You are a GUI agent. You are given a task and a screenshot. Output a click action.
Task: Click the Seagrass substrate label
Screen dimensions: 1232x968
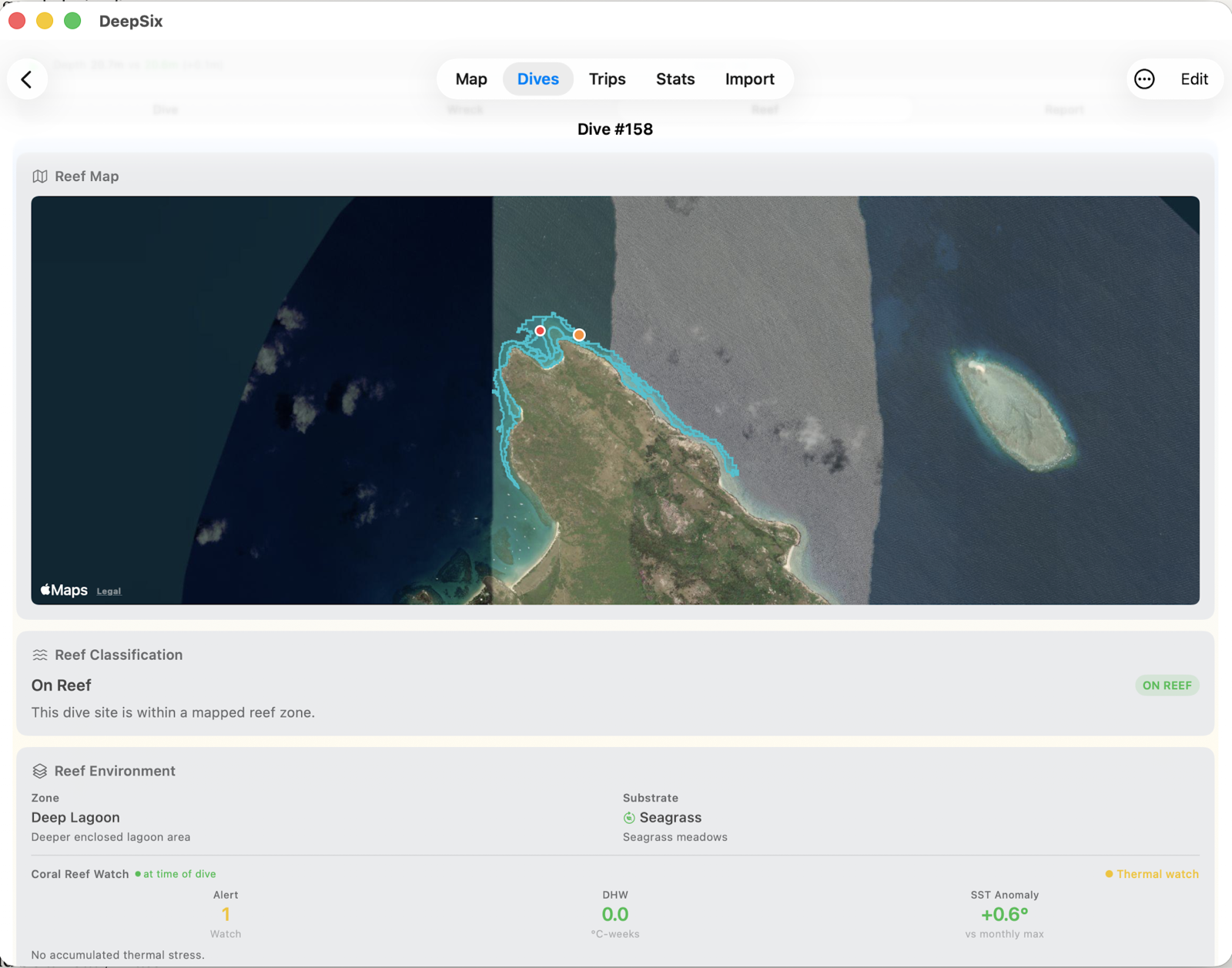tap(671, 818)
